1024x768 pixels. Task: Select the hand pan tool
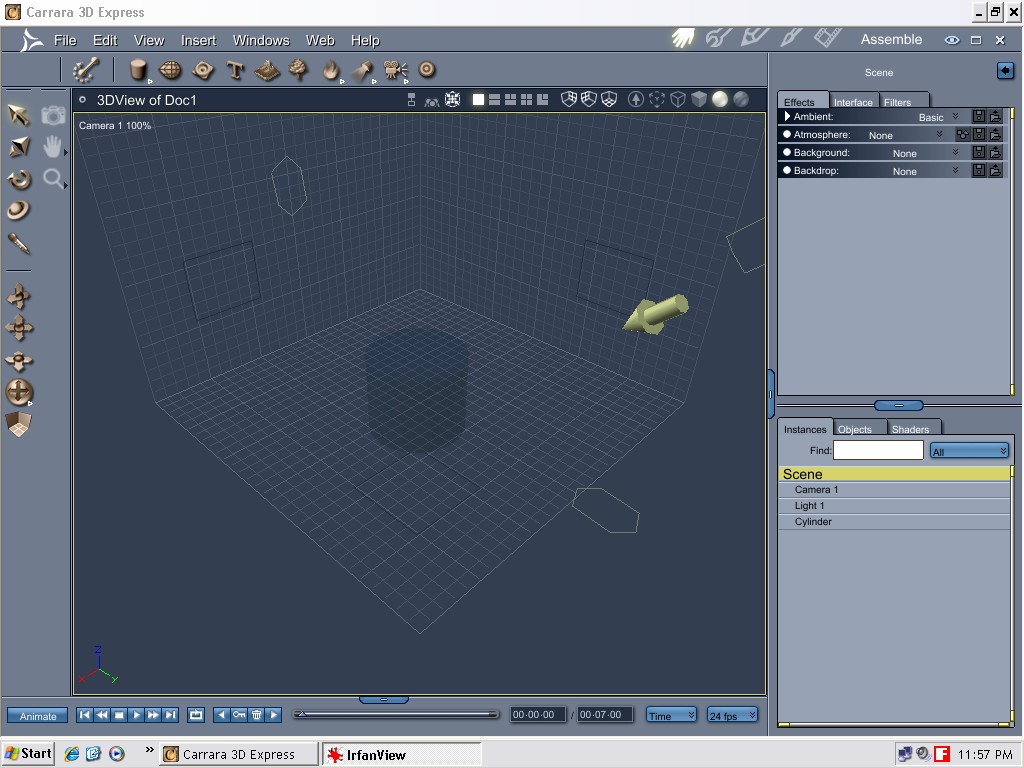[53, 147]
